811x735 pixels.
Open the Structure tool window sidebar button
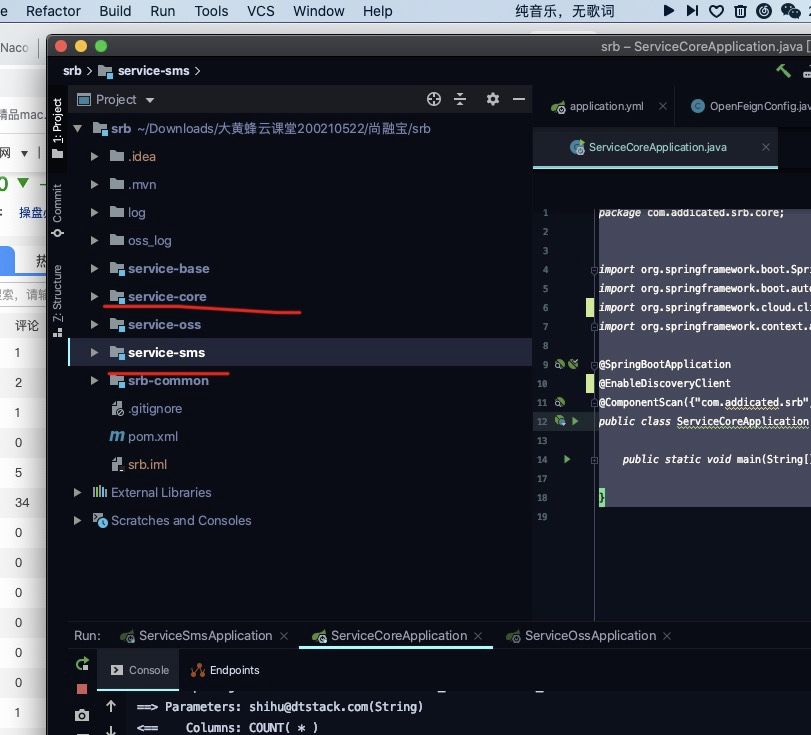pos(57,300)
